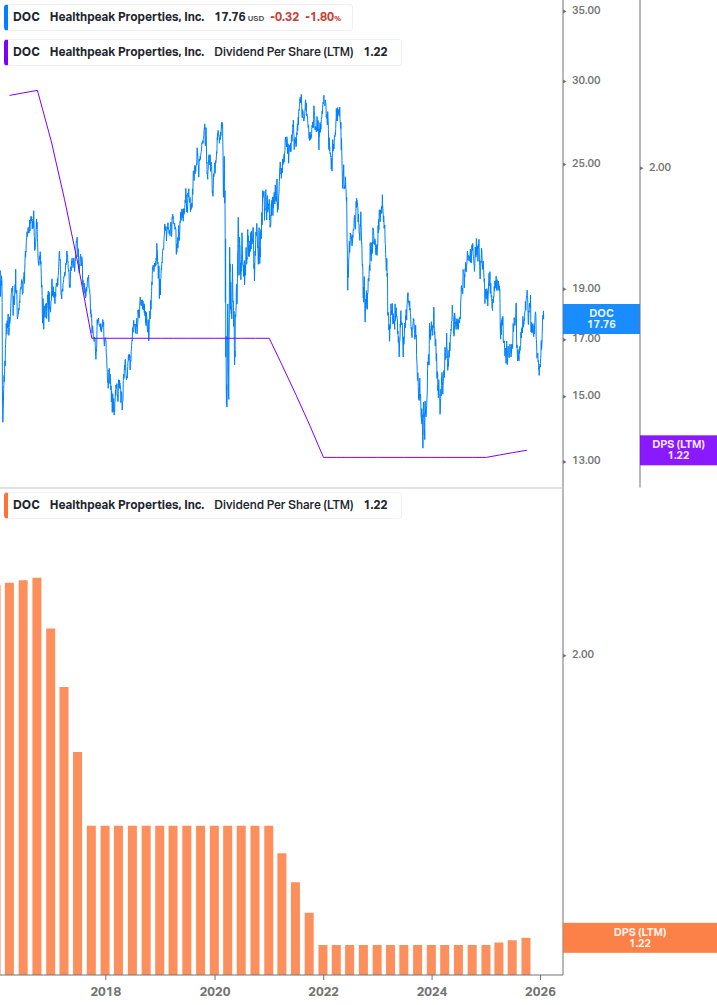Click the -0.32 change value in the price legend

284,17
